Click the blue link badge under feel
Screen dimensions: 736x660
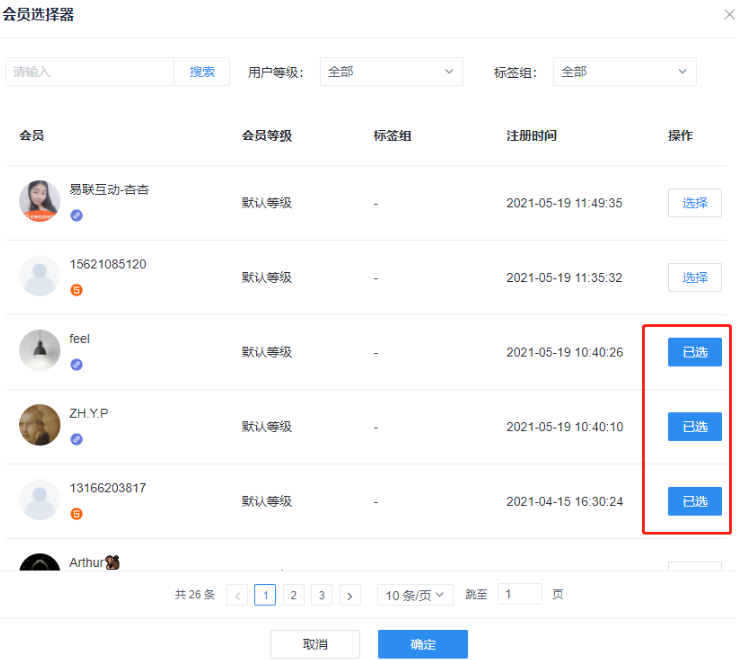tap(76, 364)
